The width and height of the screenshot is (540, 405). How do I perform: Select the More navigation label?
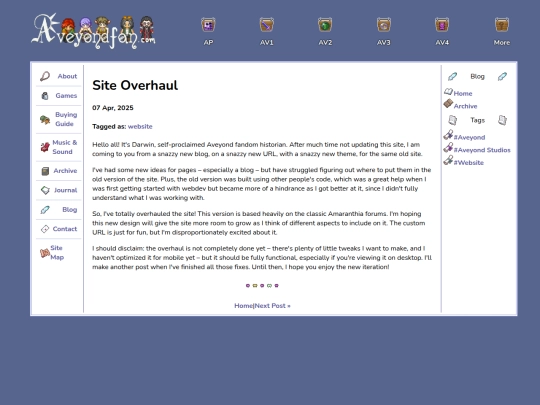(x=502, y=43)
